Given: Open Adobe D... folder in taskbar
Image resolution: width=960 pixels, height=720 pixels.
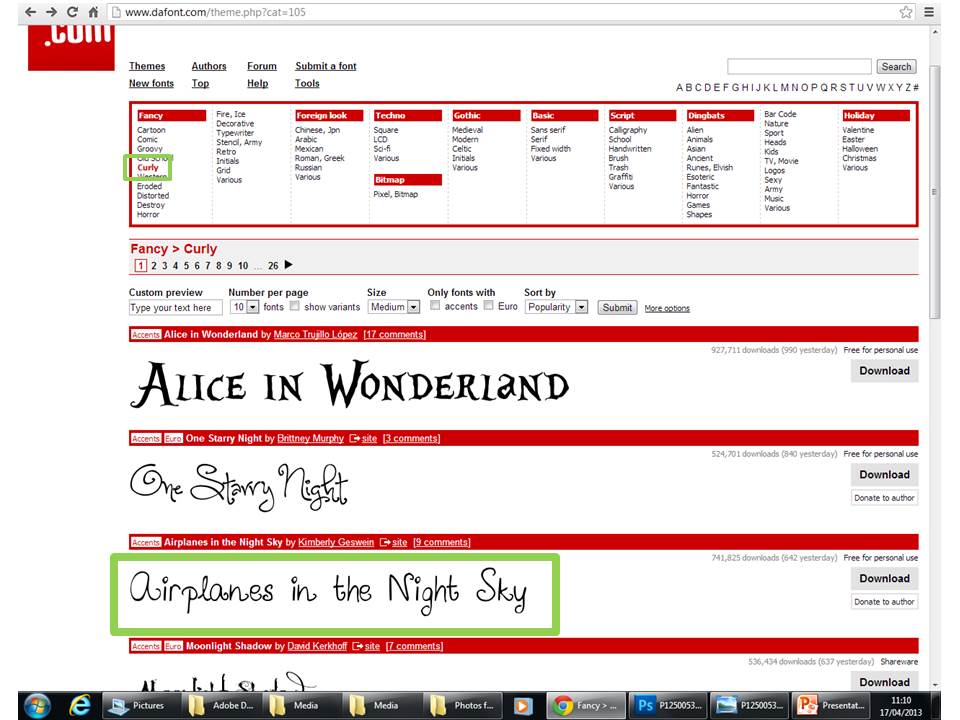Looking at the screenshot, I should pyautogui.click(x=222, y=706).
